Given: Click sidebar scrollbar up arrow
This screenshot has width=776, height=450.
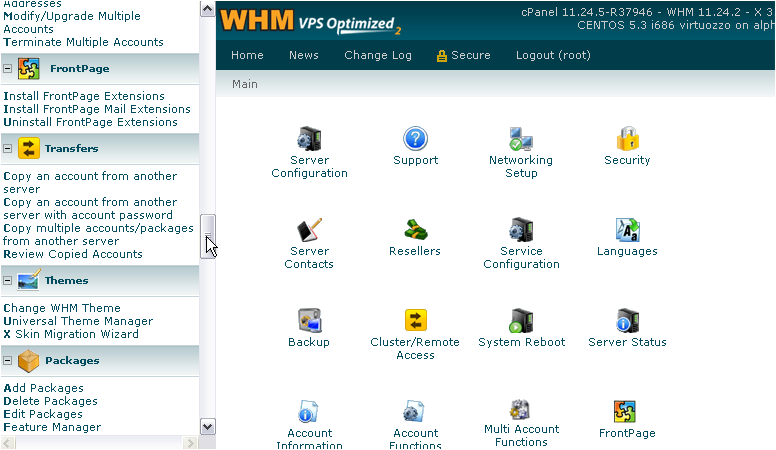Looking at the screenshot, I should click(208, 8).
